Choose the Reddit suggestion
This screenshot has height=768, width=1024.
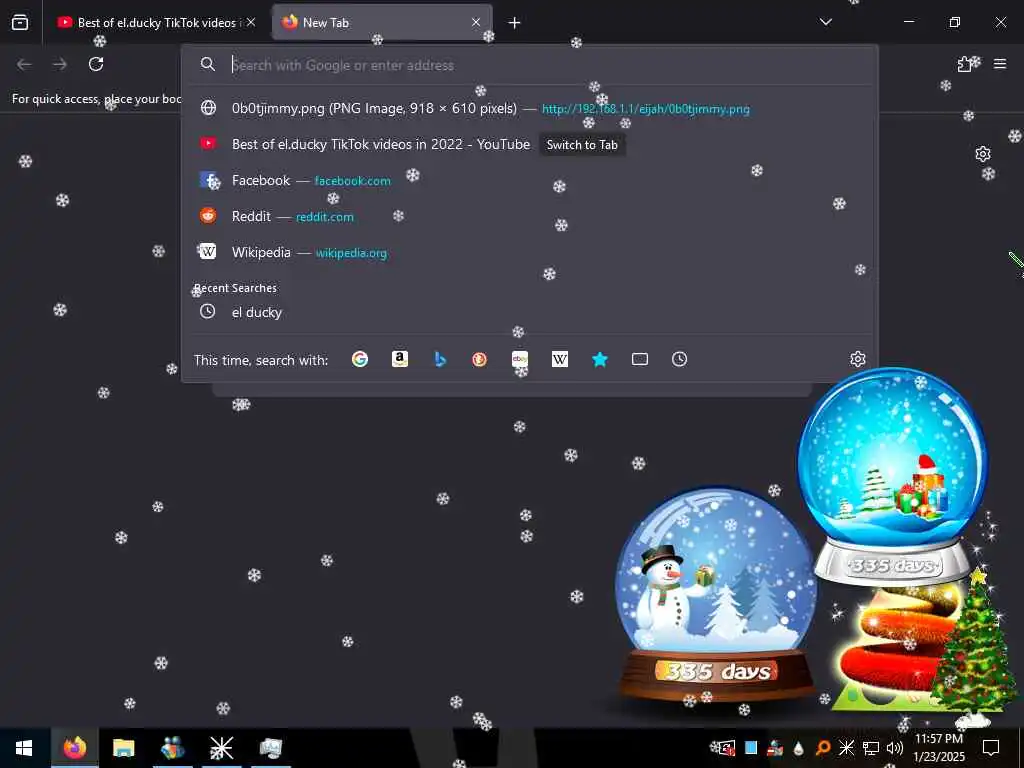[x=530, y=216]
